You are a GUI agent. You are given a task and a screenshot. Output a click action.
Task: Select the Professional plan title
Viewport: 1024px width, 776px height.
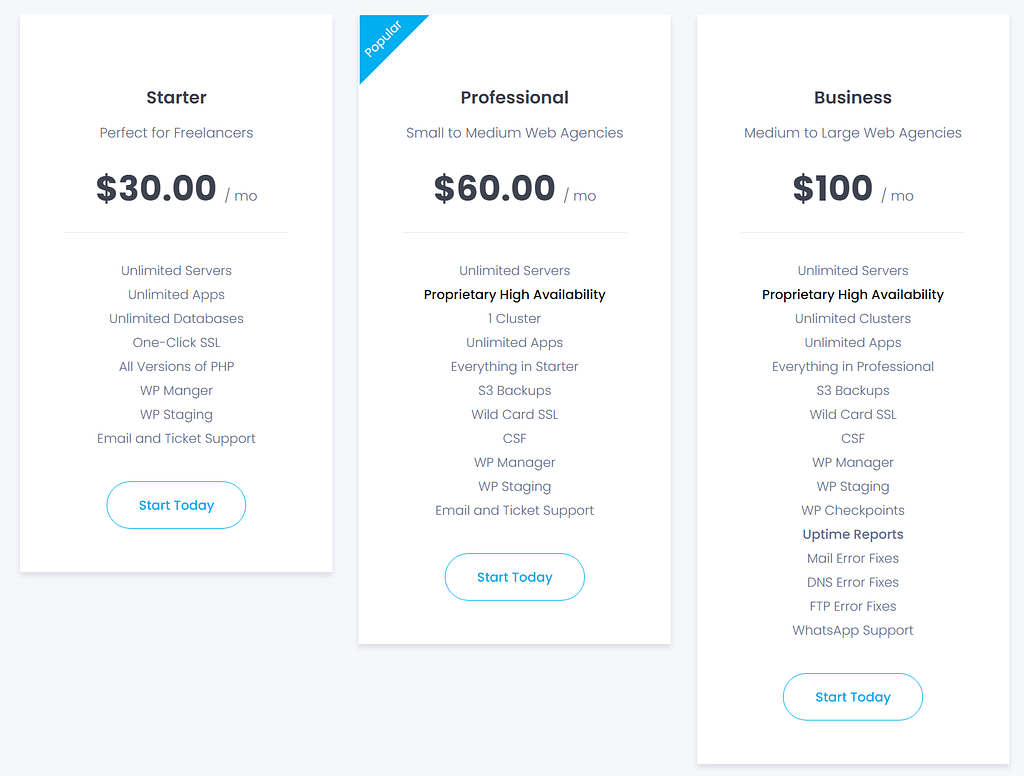click(514, 97)
